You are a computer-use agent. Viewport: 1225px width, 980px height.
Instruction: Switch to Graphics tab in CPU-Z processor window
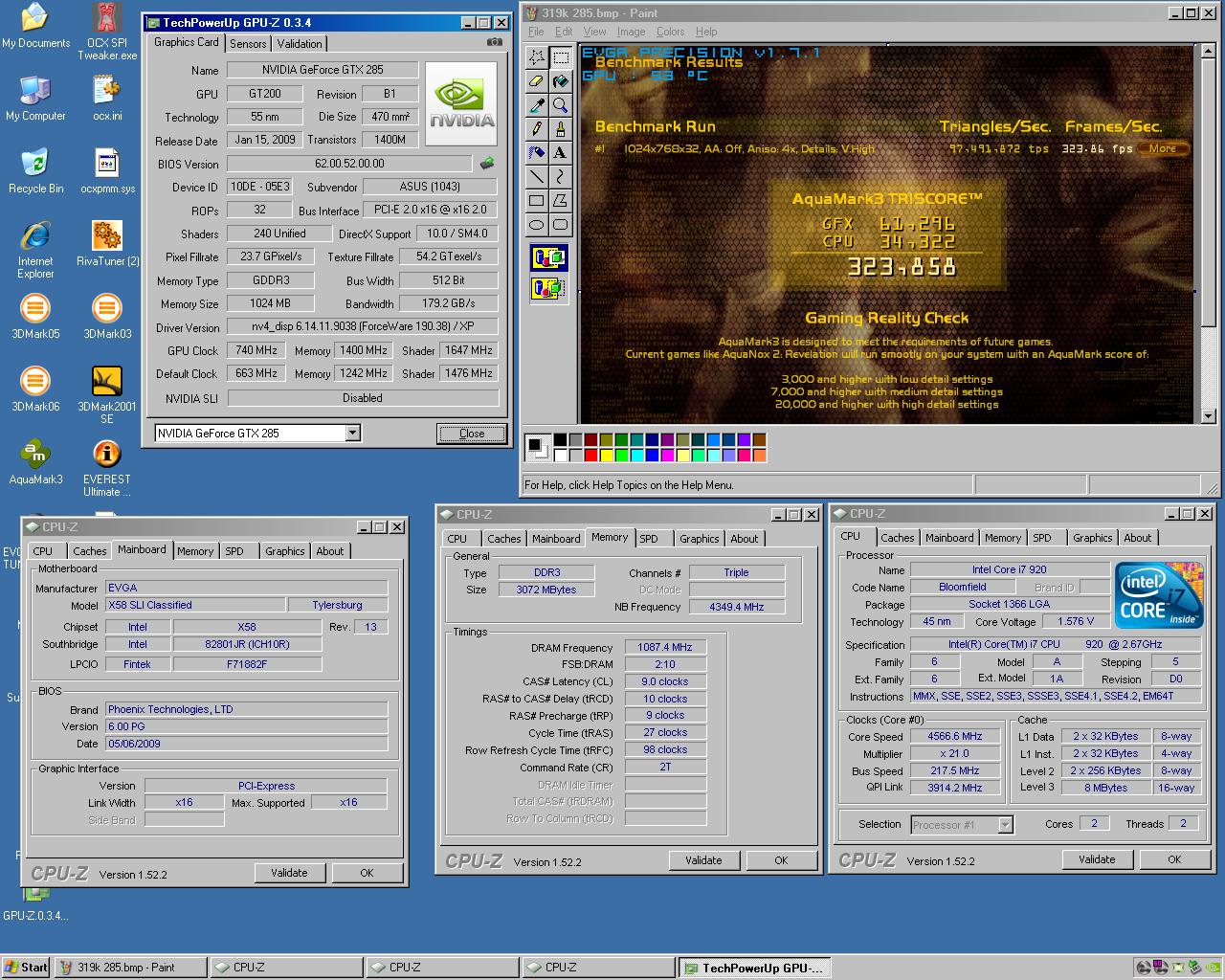pyautogui.click(x=1092, y=538)
